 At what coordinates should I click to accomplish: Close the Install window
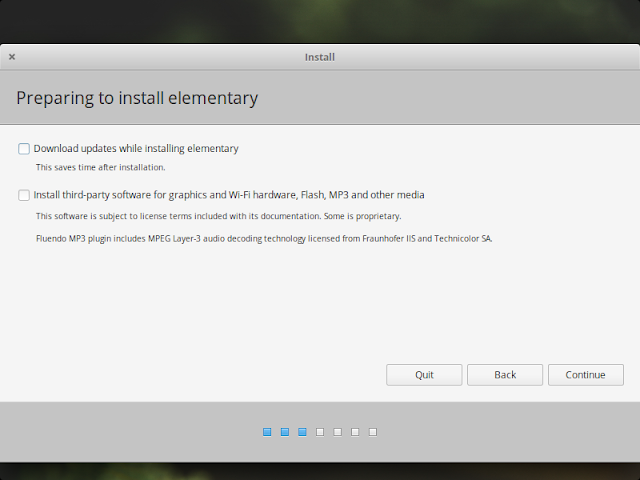point(12,57)
